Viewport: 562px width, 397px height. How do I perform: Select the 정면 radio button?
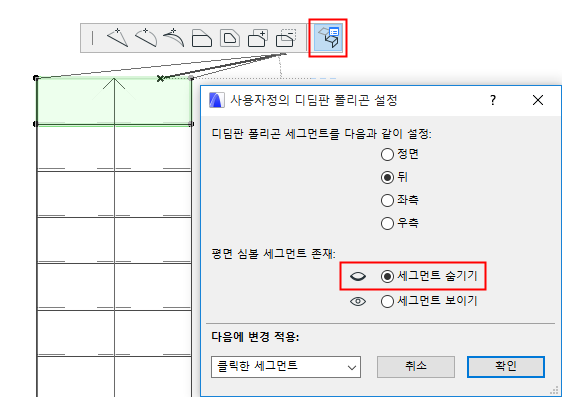[x=387, y=154]
